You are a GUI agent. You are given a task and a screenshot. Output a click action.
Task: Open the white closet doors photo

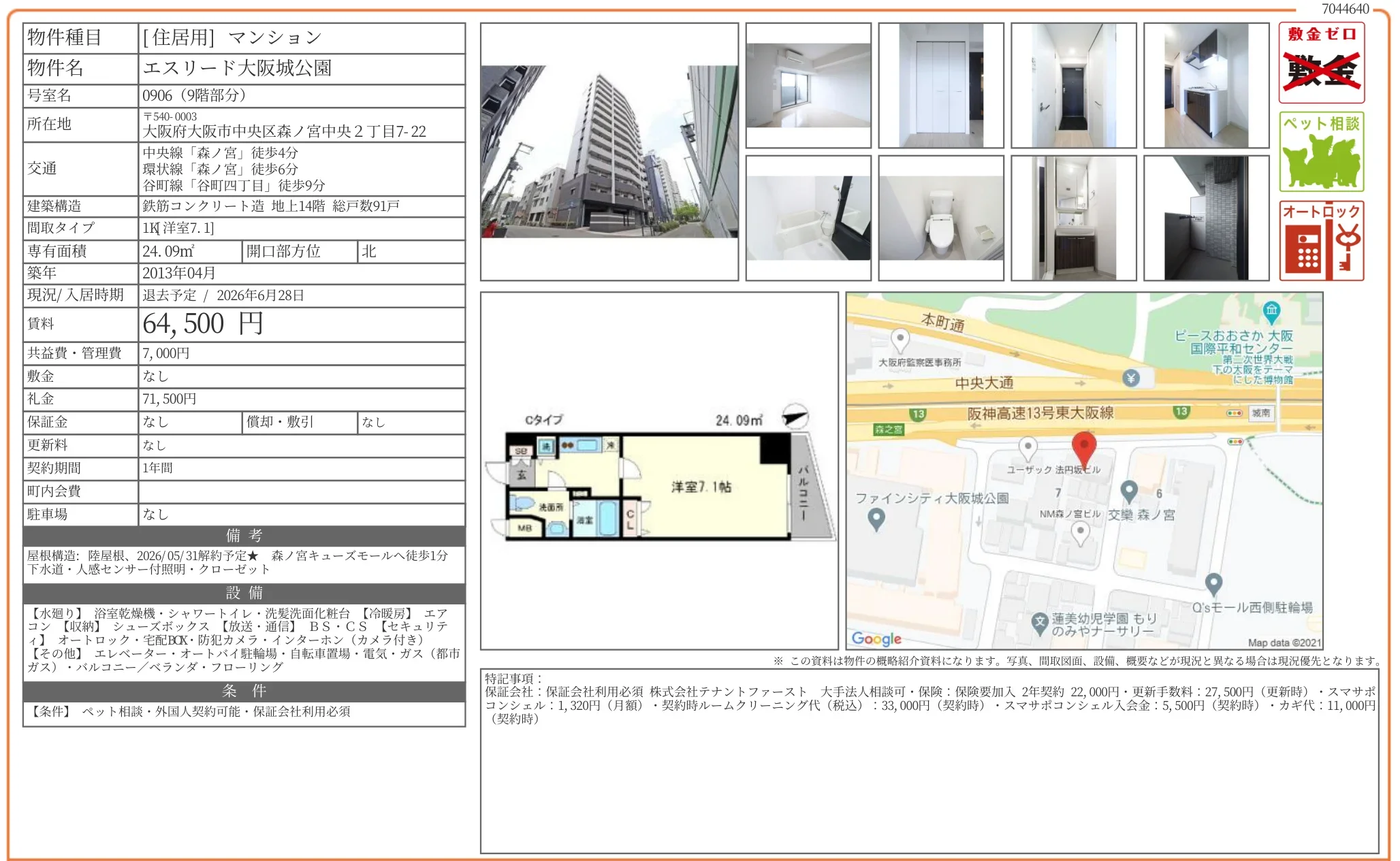point(941,86)
